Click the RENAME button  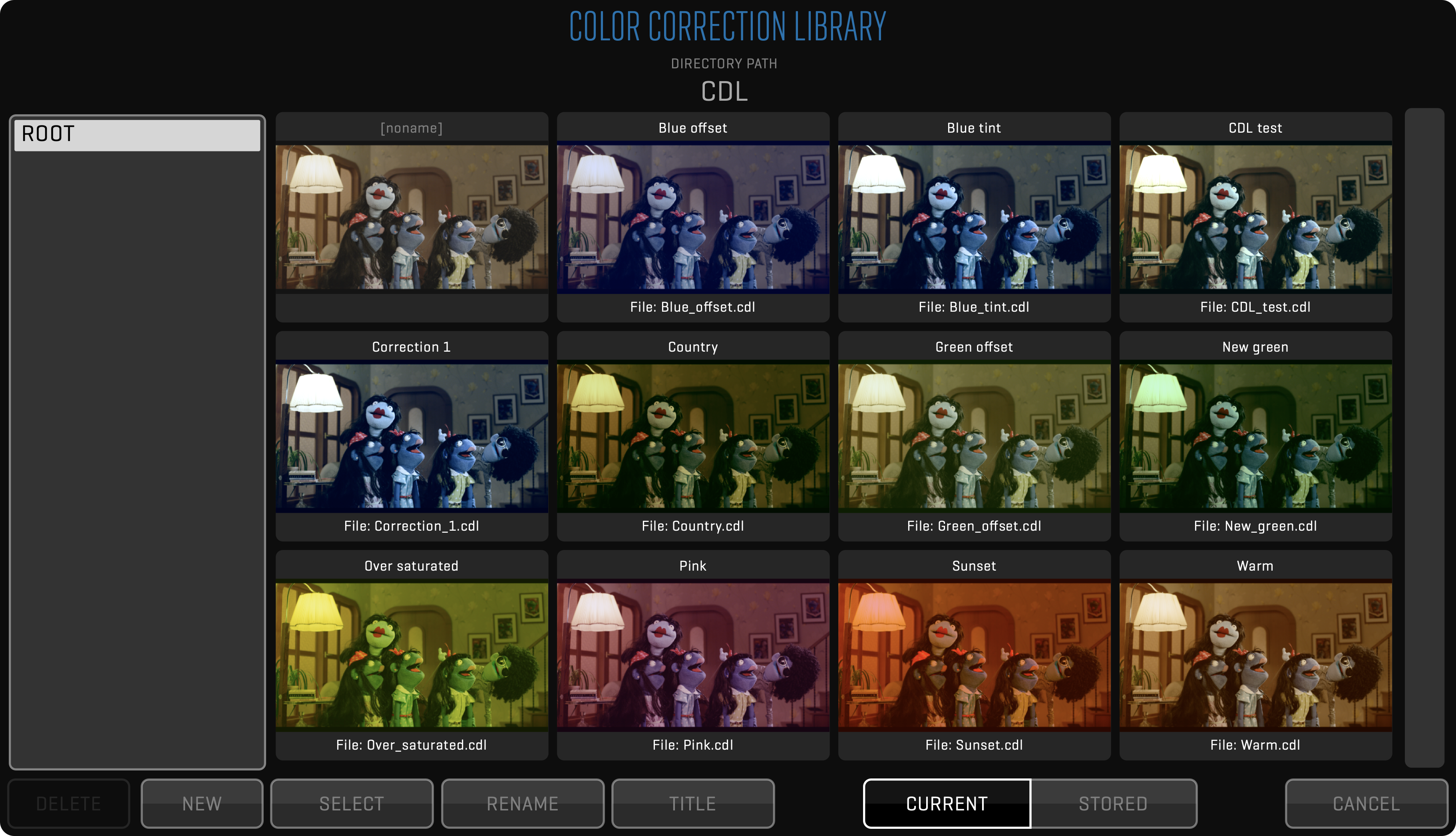pyautogui.click(x=522, y=803)
